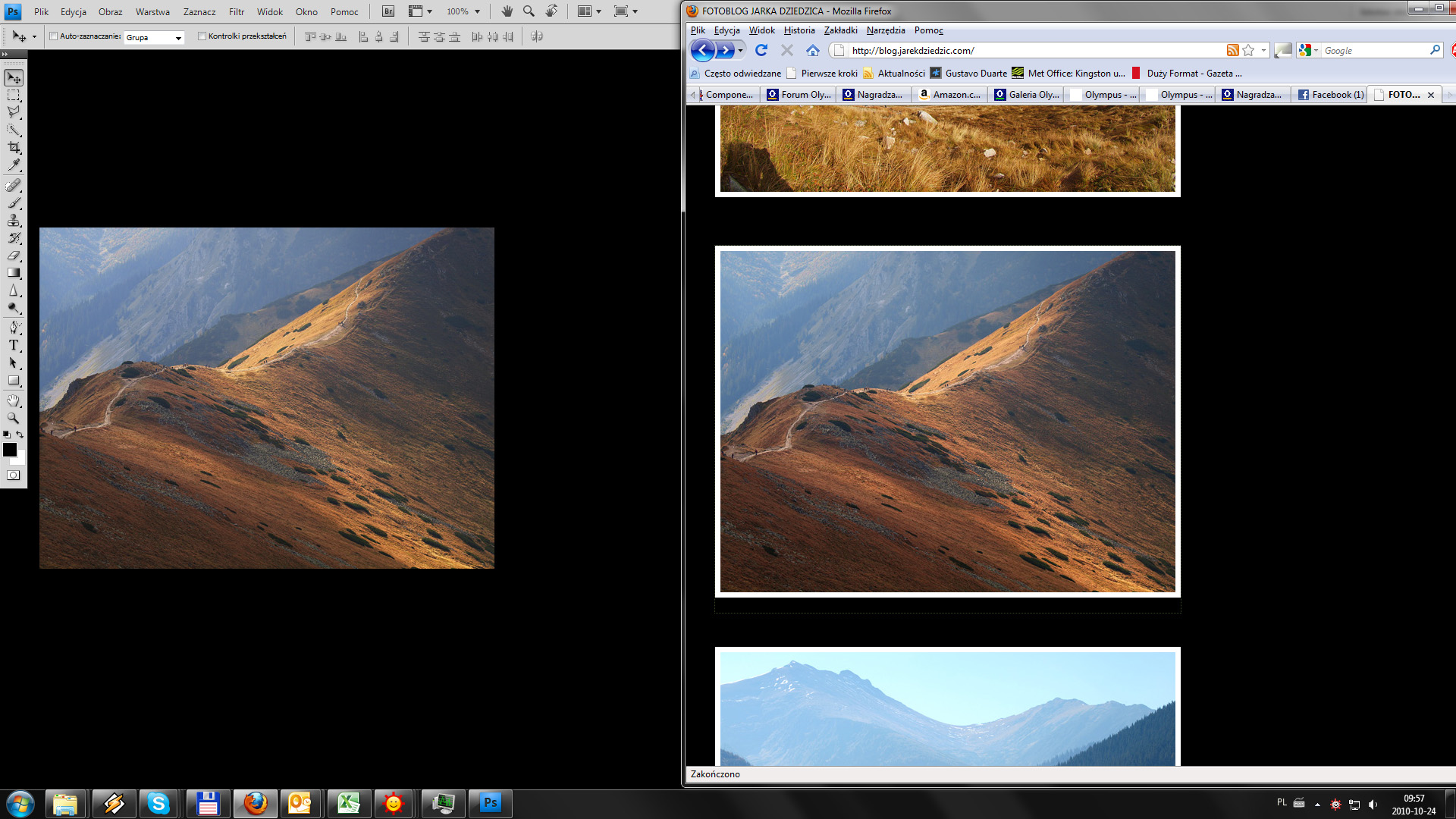Screen dimensions: 1456x819
Task: Activate the Gradient tool
Action: pyautogui.click(x=14, y=273)
